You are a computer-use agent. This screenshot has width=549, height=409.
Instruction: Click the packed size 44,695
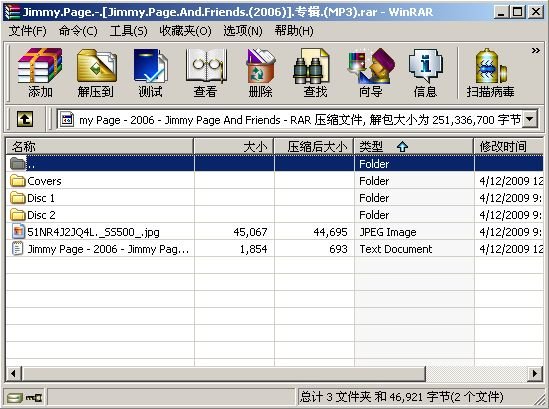pyautogui.click(x=330, y=232)
